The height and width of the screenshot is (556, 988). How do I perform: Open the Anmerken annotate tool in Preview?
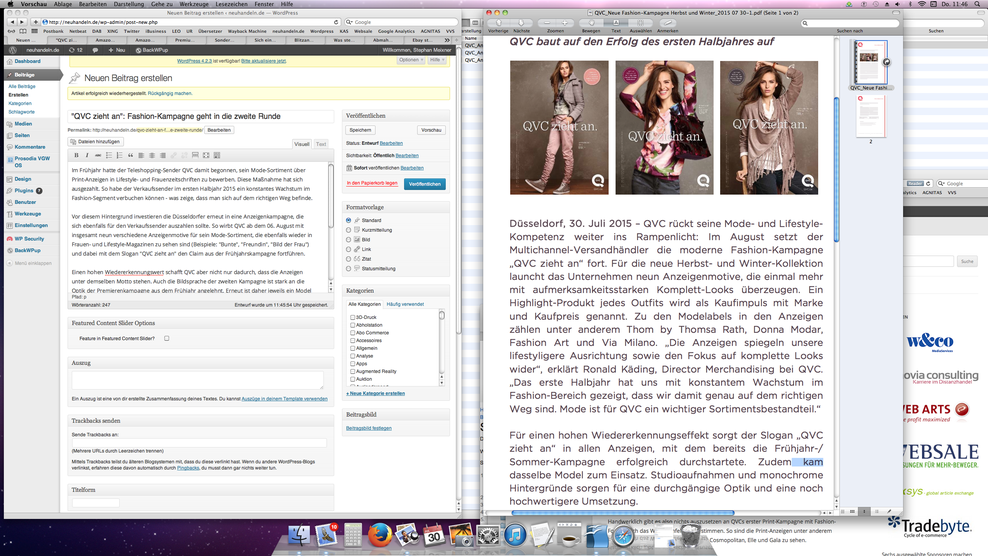pyautogui.click(x=667, y=23)
